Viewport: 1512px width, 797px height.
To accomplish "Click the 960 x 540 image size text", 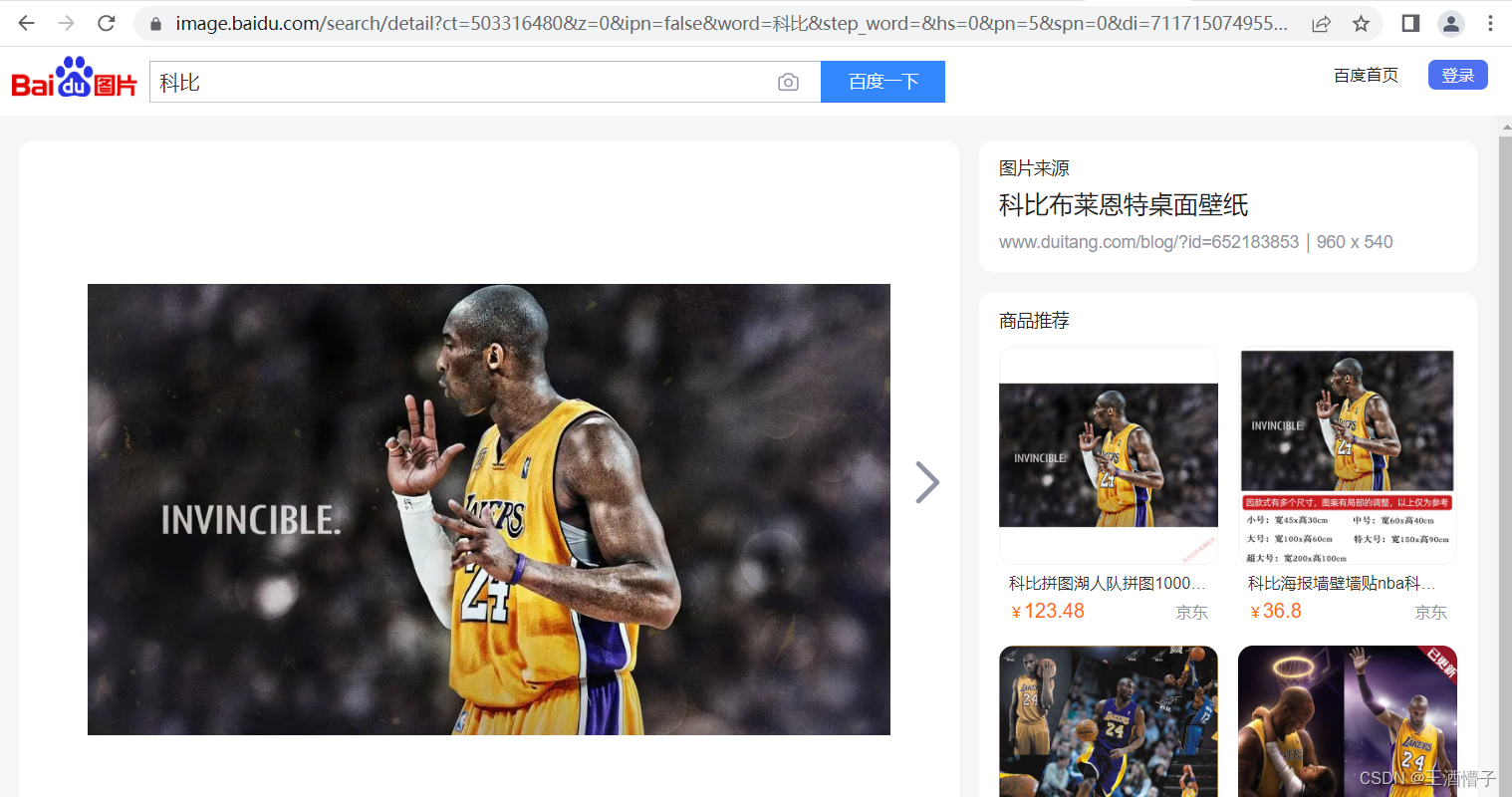I will point(1355,242).
